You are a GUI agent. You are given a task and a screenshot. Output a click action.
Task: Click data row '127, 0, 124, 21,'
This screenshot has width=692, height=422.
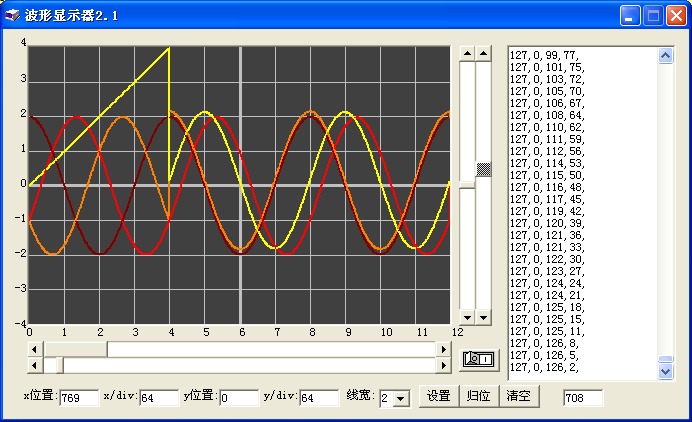pyautogui.click(x=547, y=295)
